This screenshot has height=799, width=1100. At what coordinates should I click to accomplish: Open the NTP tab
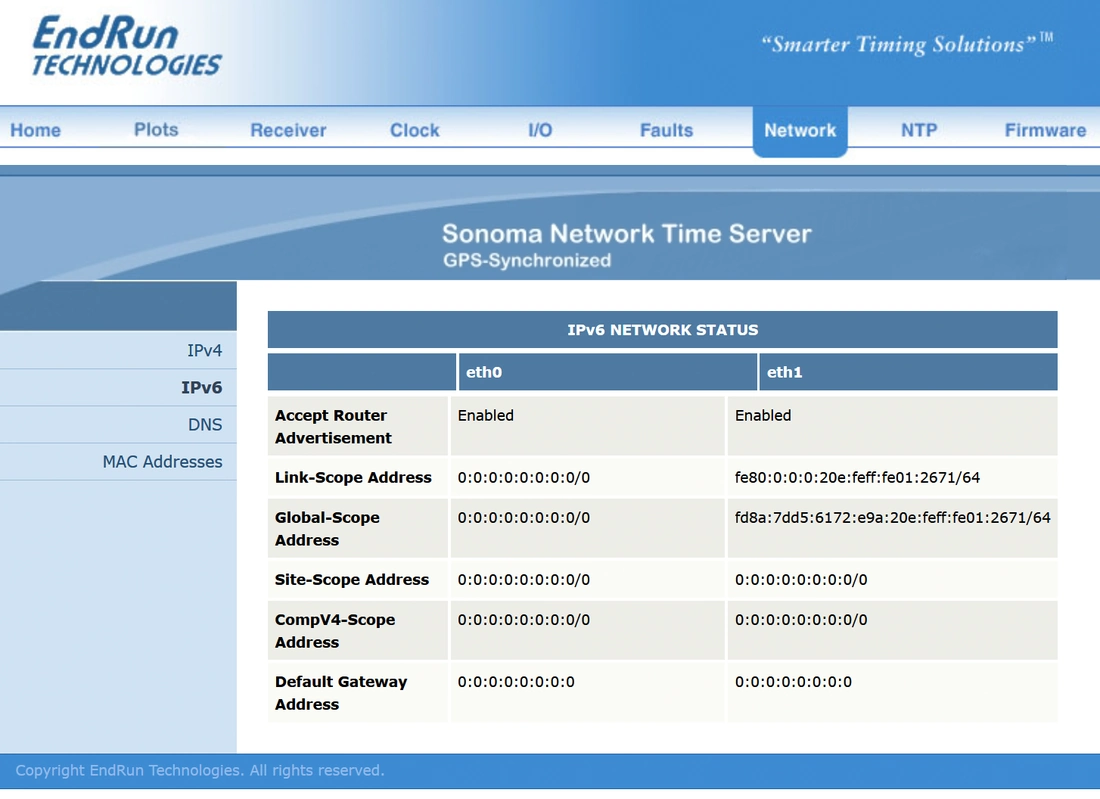pos(919,130)
